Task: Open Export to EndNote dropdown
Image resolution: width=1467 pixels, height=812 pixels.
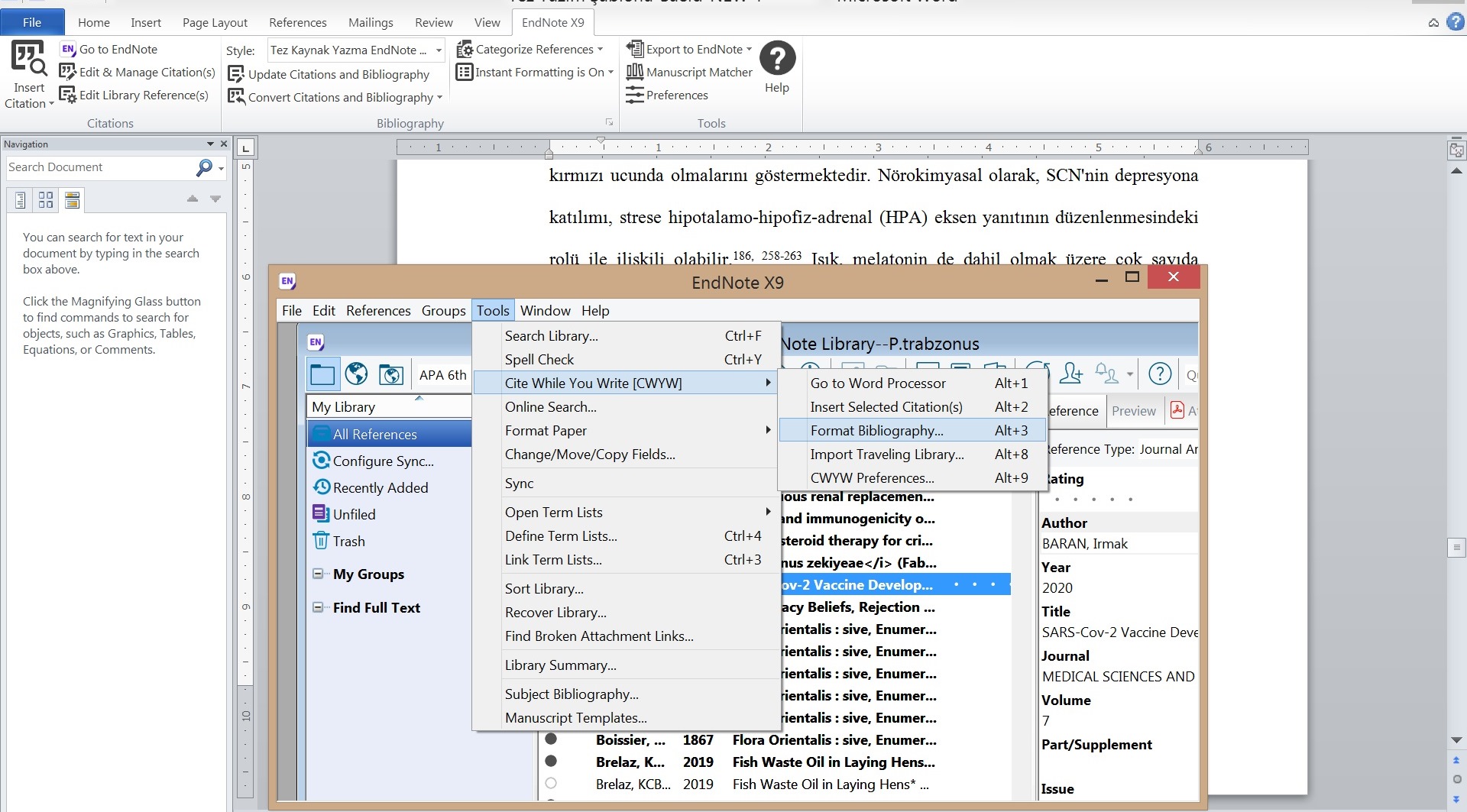Action: point(689,49)
